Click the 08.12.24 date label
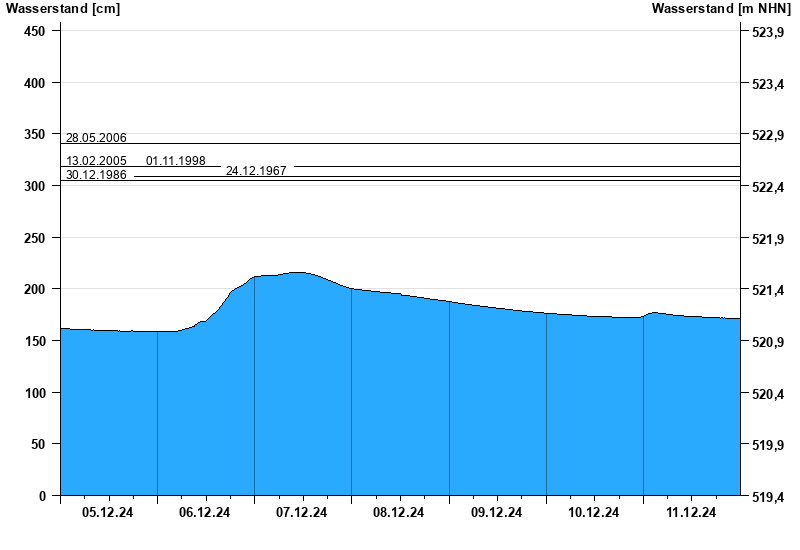800x550 pixels. [399, 513]
